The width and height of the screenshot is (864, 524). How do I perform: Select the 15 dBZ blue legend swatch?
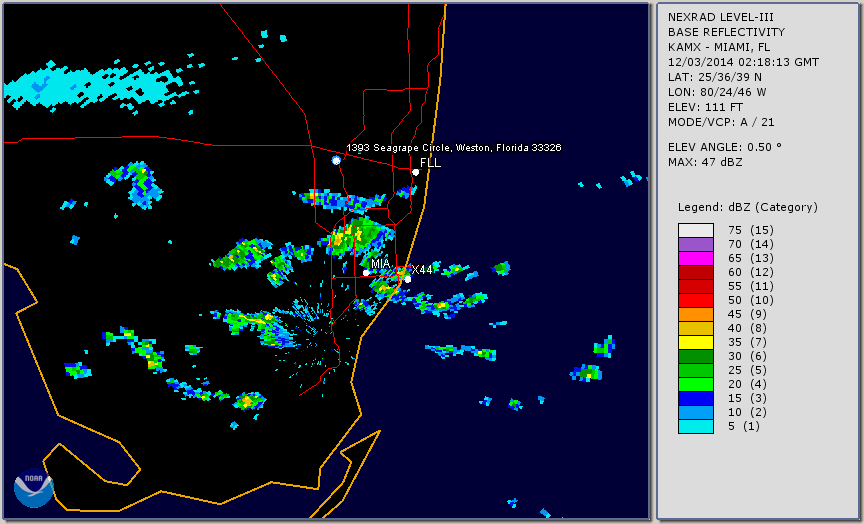pos(695,398)
